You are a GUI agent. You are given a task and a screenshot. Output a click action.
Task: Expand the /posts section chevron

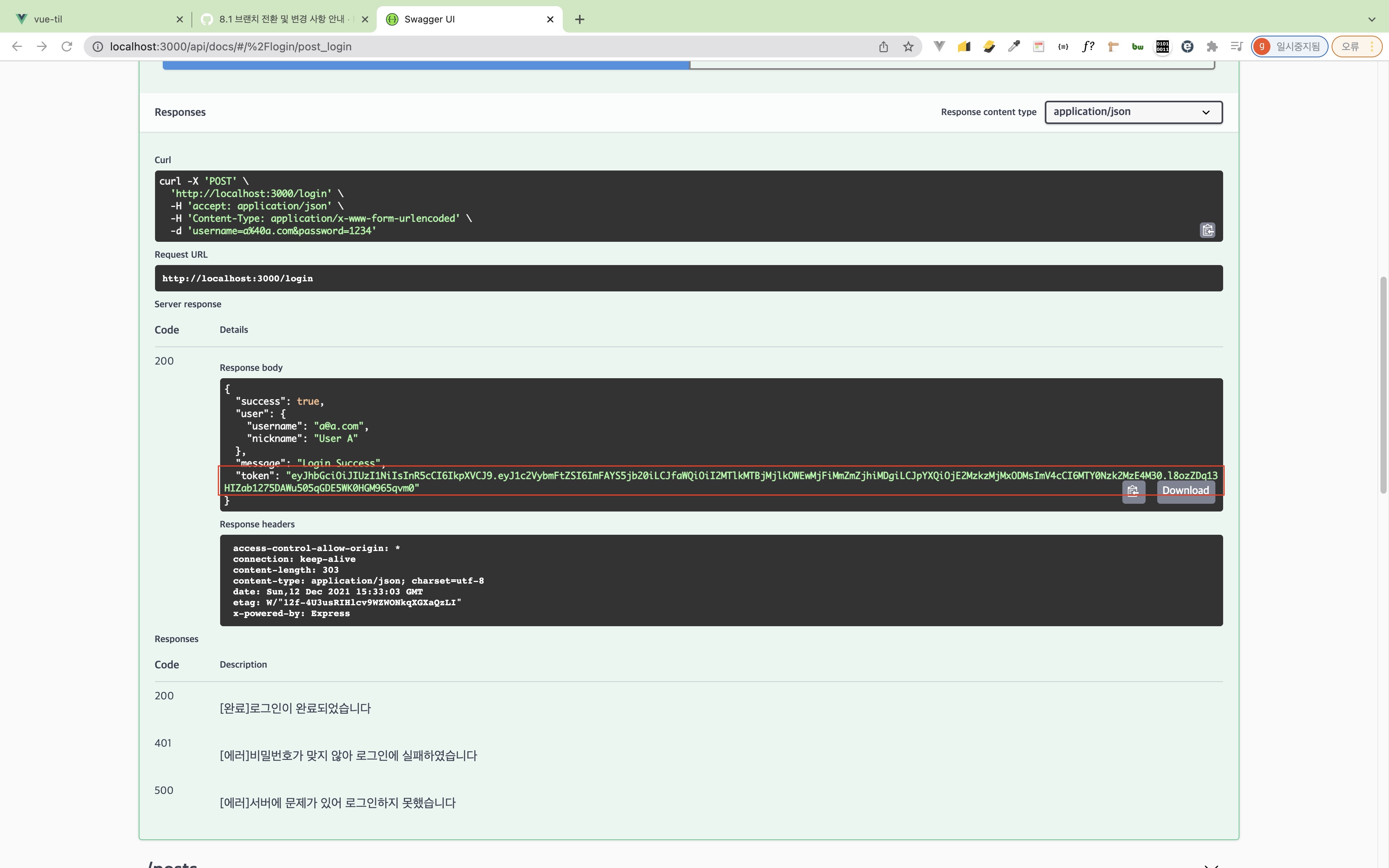pos(1211,865)
